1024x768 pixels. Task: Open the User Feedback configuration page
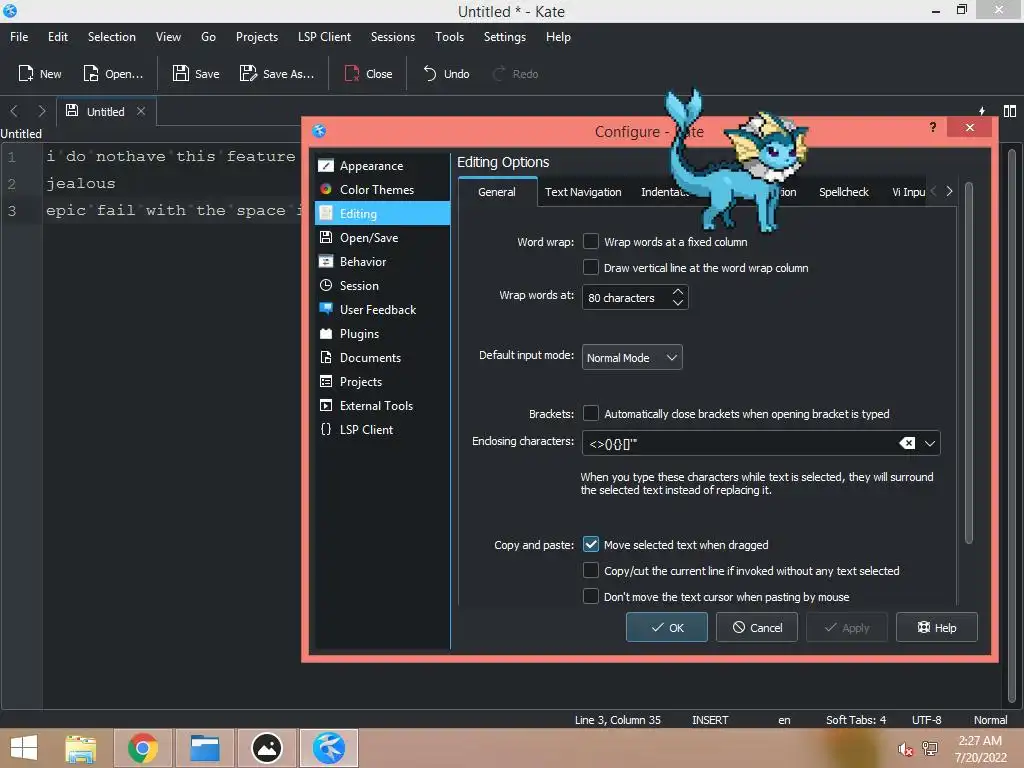[382, 310]
